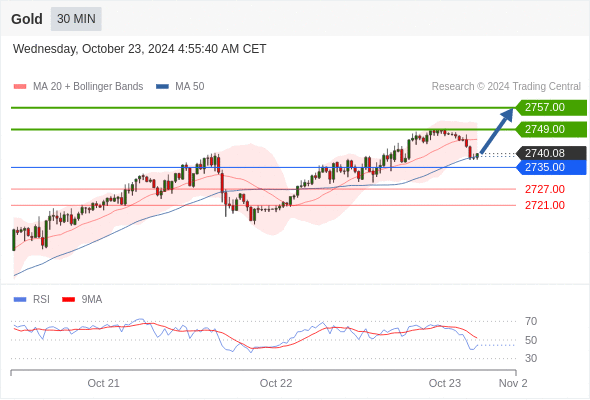This screenshot has height=400, width=590.
Task: Click the 2727.00 support level label
Action: (545, 189)
